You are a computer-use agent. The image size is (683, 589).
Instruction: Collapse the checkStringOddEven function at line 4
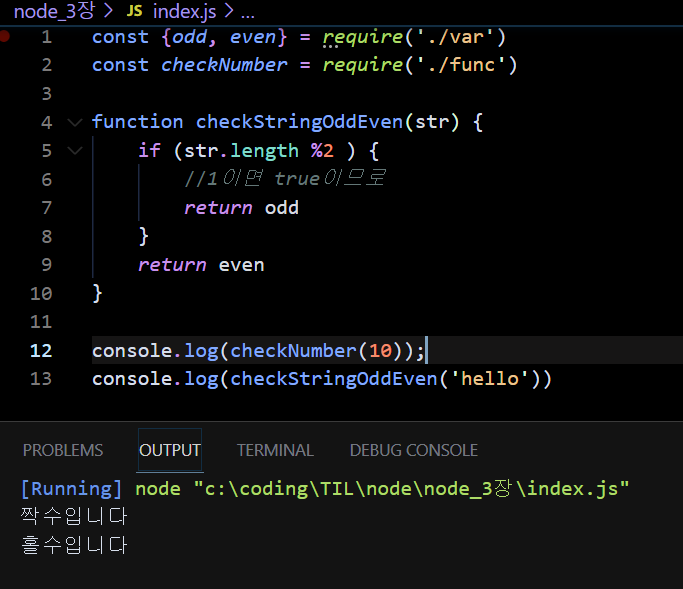coord(75,122)
